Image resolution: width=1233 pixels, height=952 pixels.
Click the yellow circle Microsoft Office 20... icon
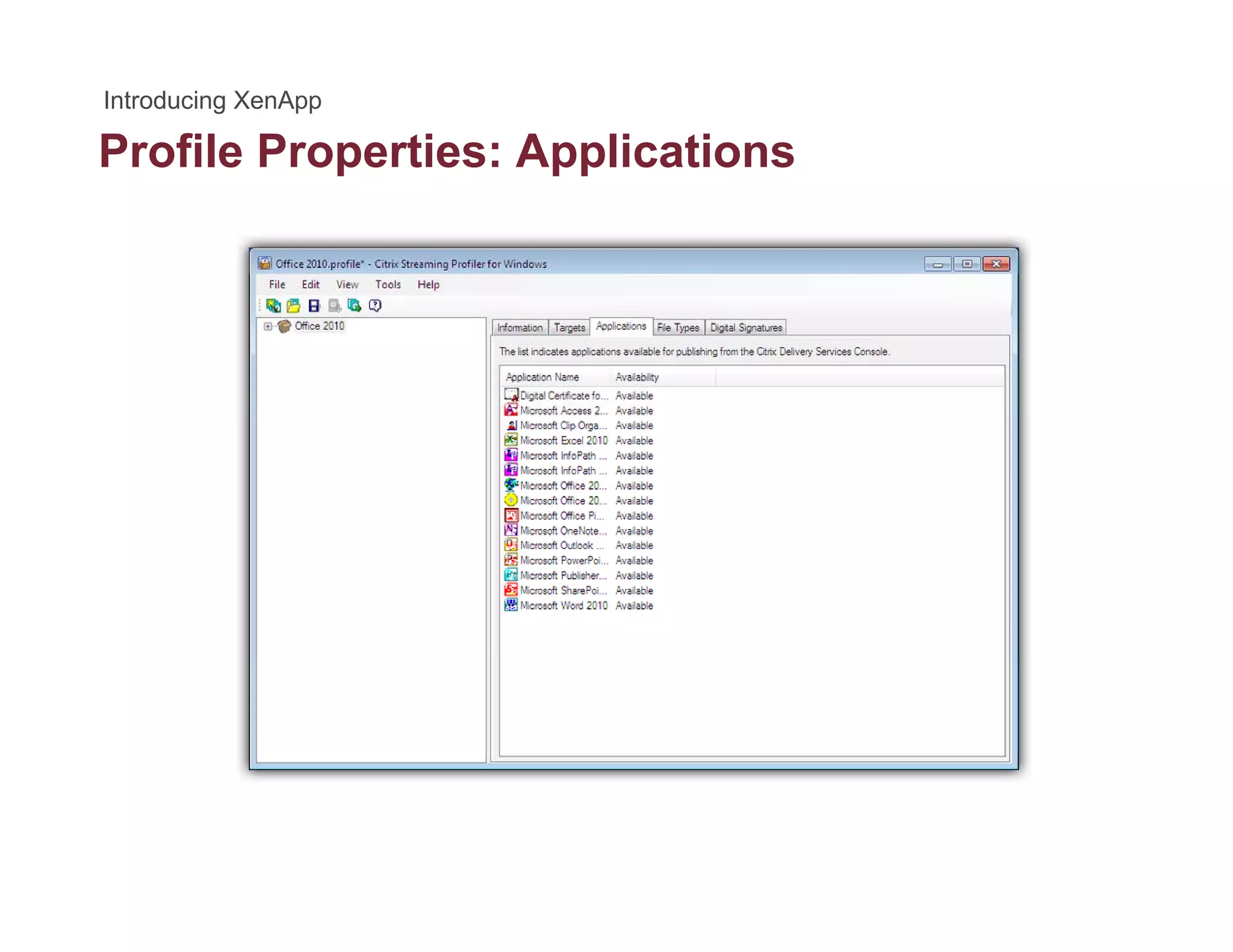(x=511, y=501)
